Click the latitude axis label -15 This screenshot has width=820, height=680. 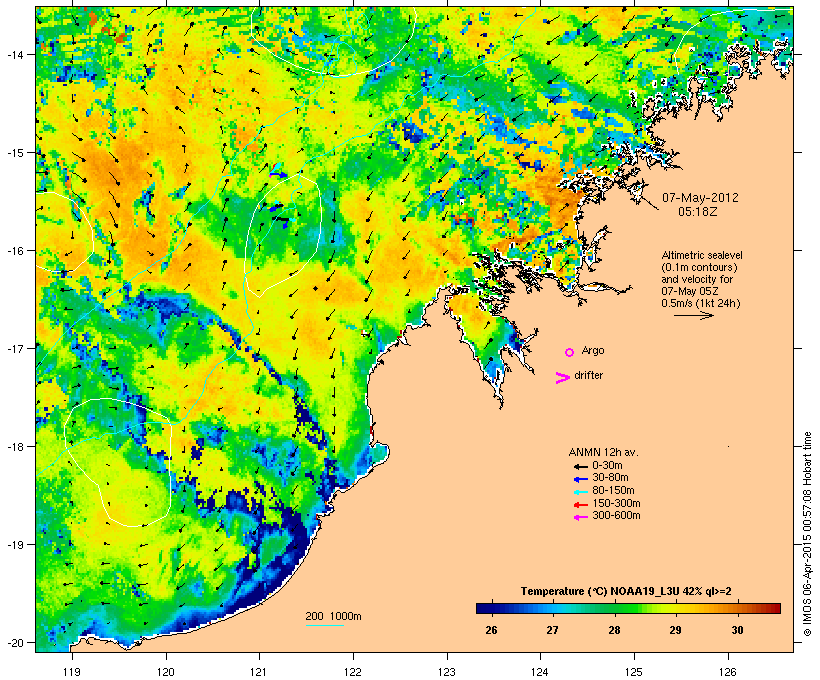pos(14,153)
